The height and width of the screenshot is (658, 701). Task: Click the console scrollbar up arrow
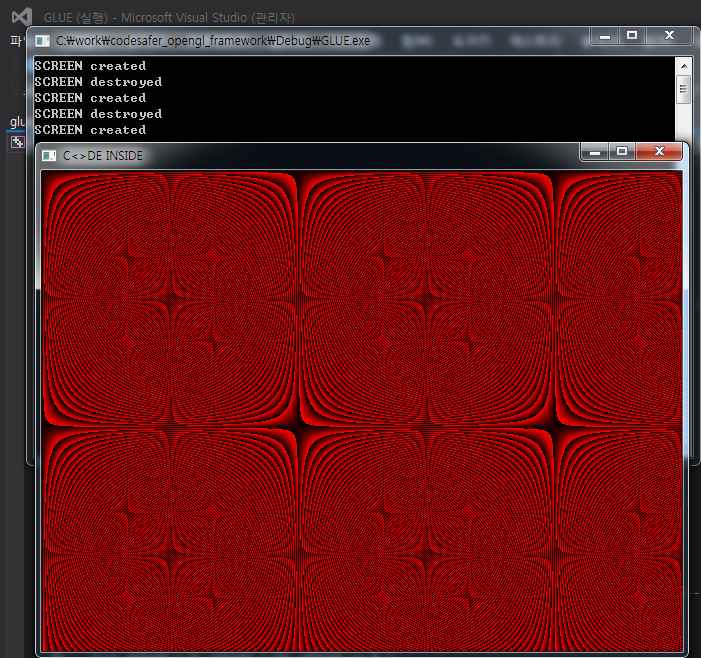[684, 66]
